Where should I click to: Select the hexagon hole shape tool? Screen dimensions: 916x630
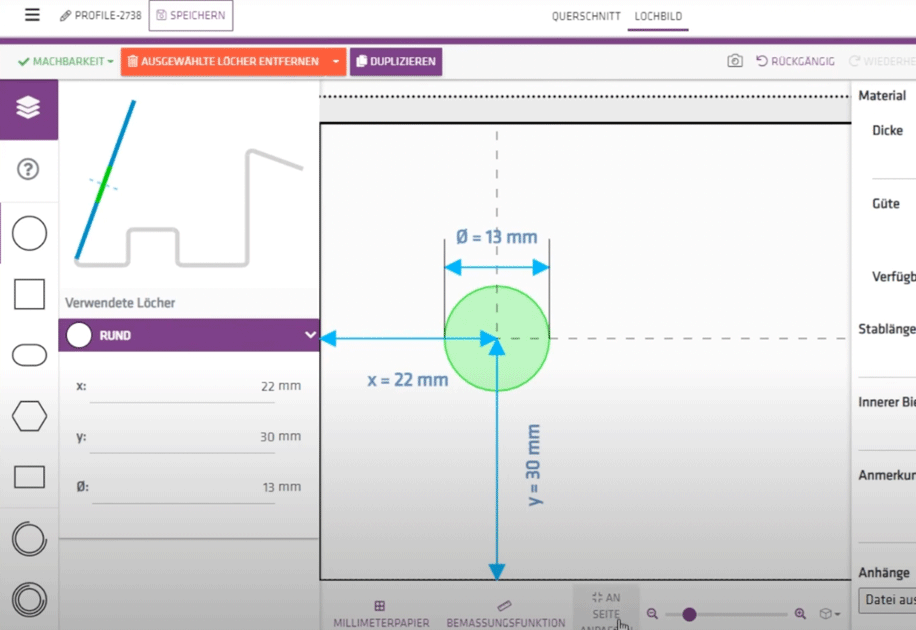point(29,416)
